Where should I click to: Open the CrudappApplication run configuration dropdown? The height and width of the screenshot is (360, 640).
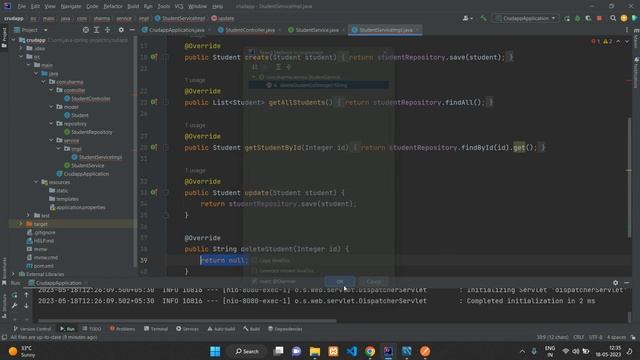[526, 18]
